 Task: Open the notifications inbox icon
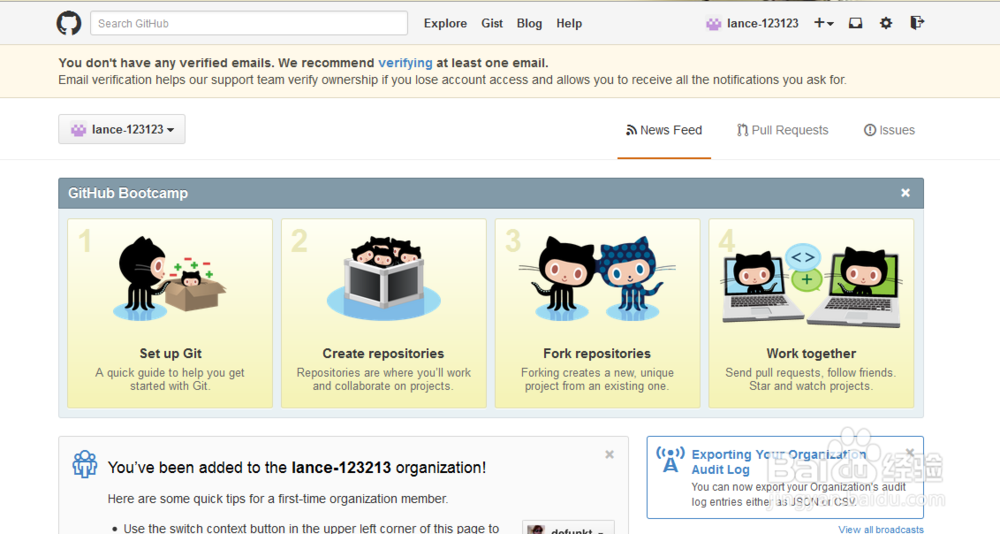coord(855,24)
